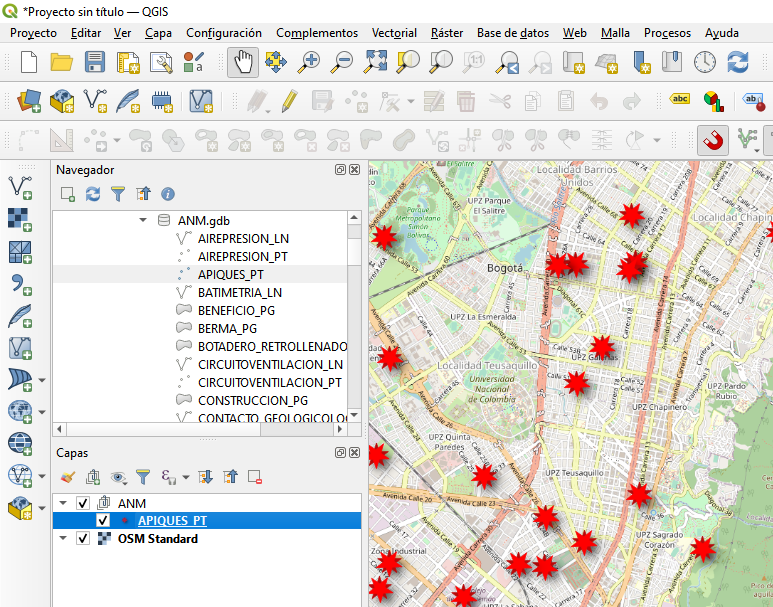773x607 pixels.
Task: Open the Ráster menu
Action: click(447, 33)
